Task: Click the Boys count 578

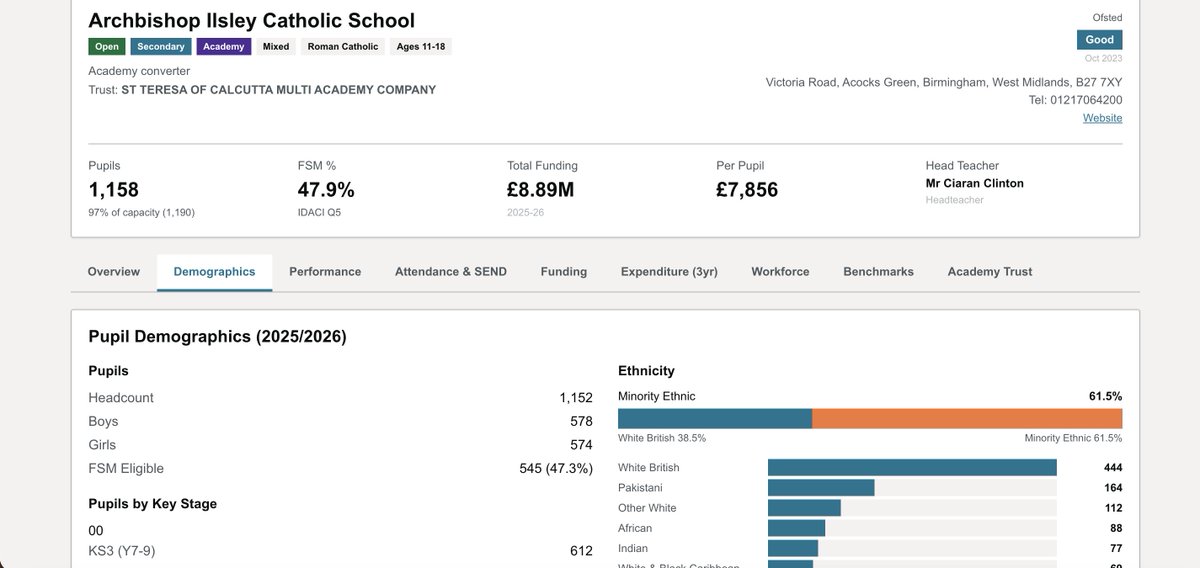Action: [x=581, y=422]
